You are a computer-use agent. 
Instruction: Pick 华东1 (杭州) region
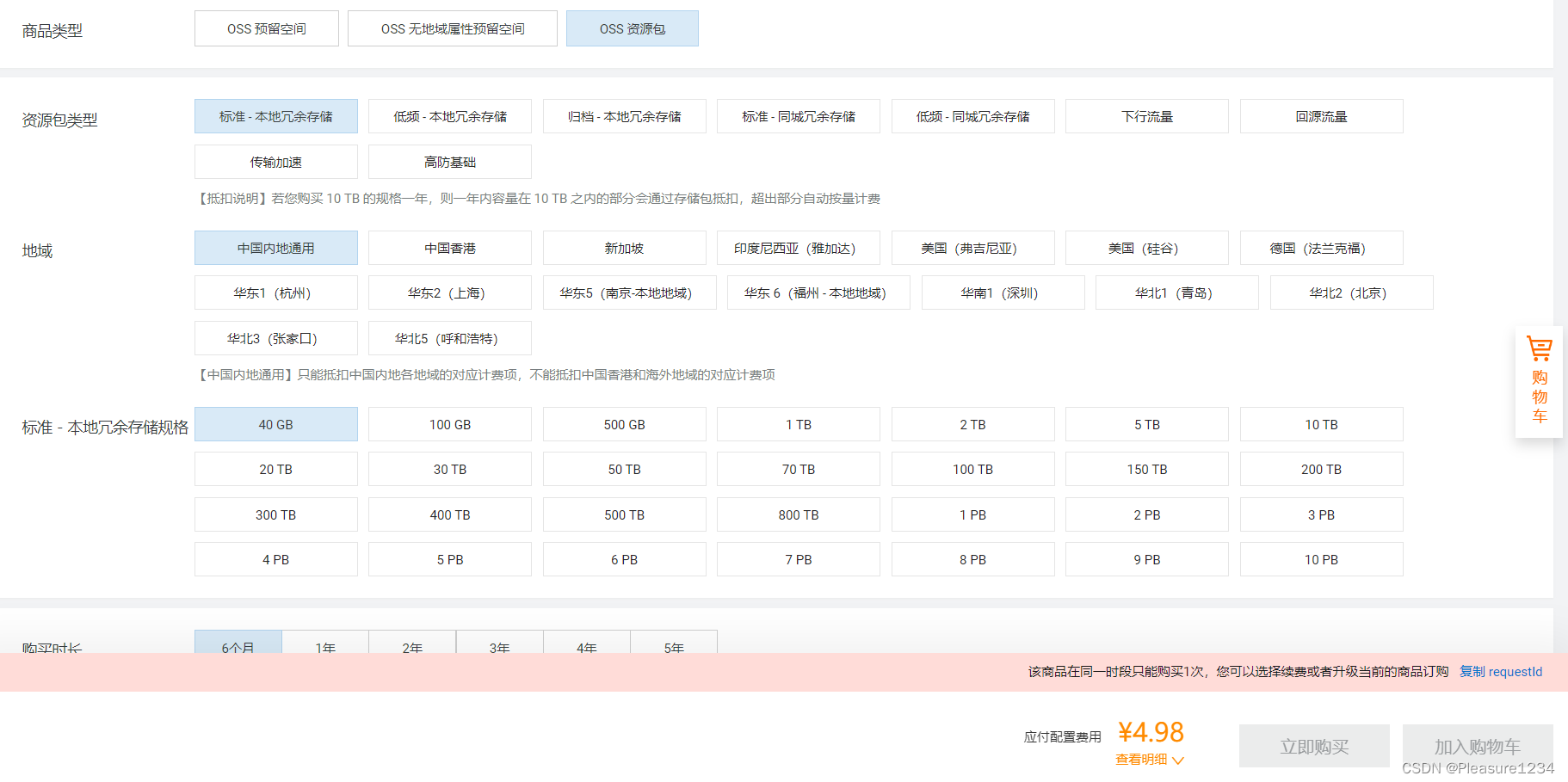tap(276, 292)
